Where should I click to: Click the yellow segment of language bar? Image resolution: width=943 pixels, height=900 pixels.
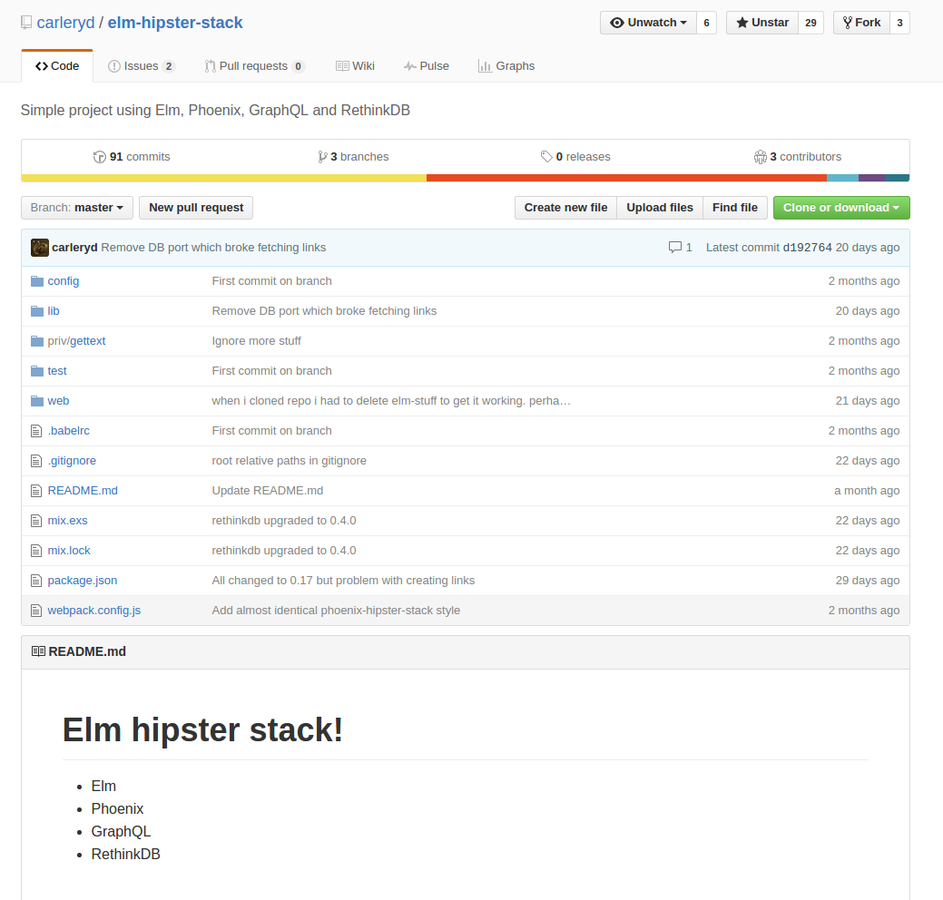[x=224, y=178]
